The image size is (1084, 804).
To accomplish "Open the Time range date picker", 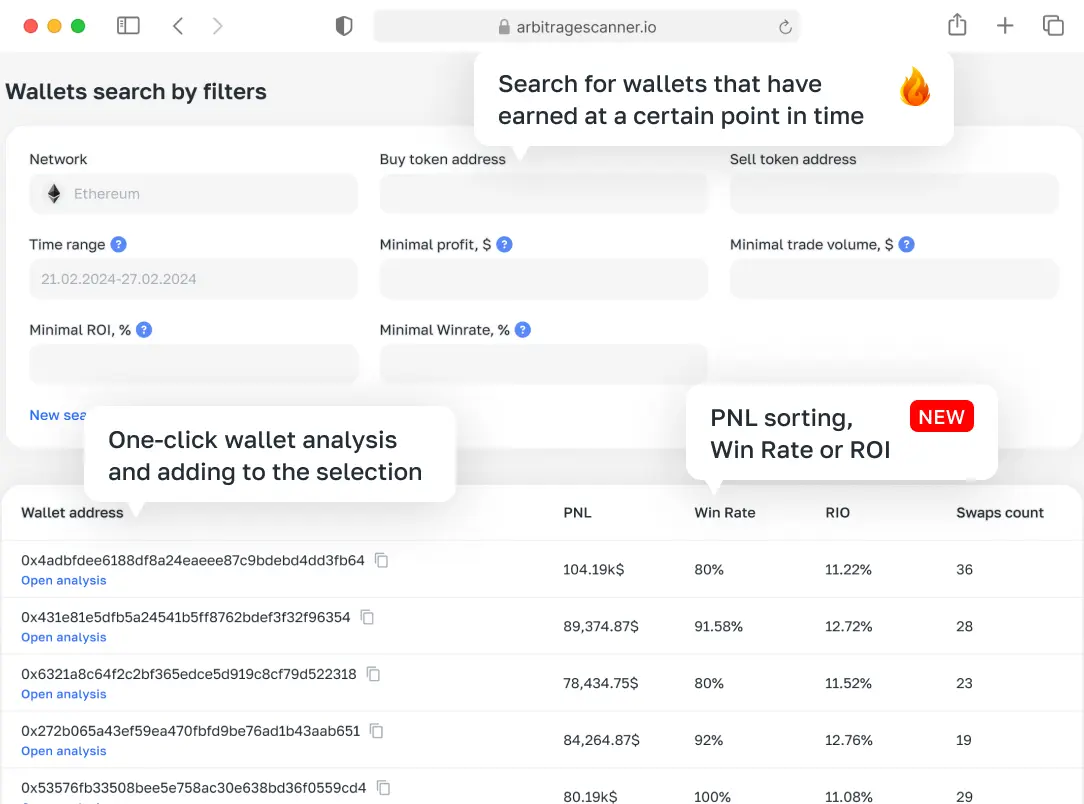I will tap(193, 279).
